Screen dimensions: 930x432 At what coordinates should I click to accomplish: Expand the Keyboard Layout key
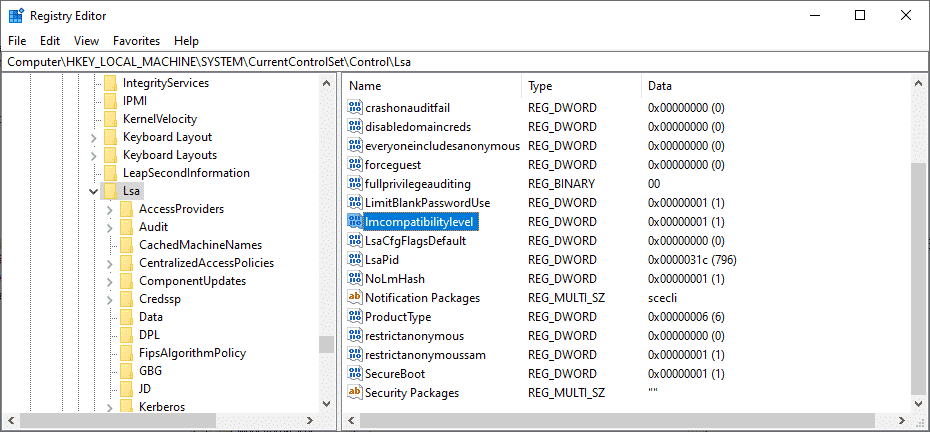(x=94, y=137)
